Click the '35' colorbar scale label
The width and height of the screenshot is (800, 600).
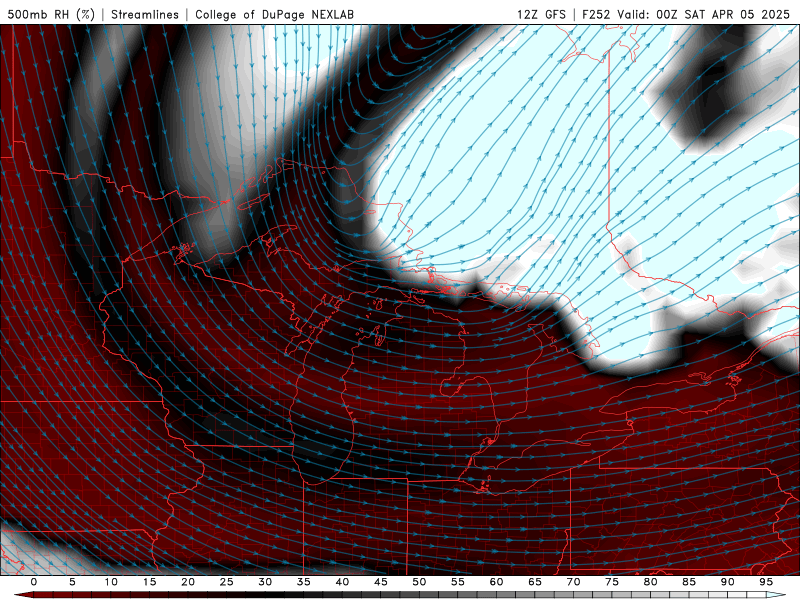click(x=304, y=582)
